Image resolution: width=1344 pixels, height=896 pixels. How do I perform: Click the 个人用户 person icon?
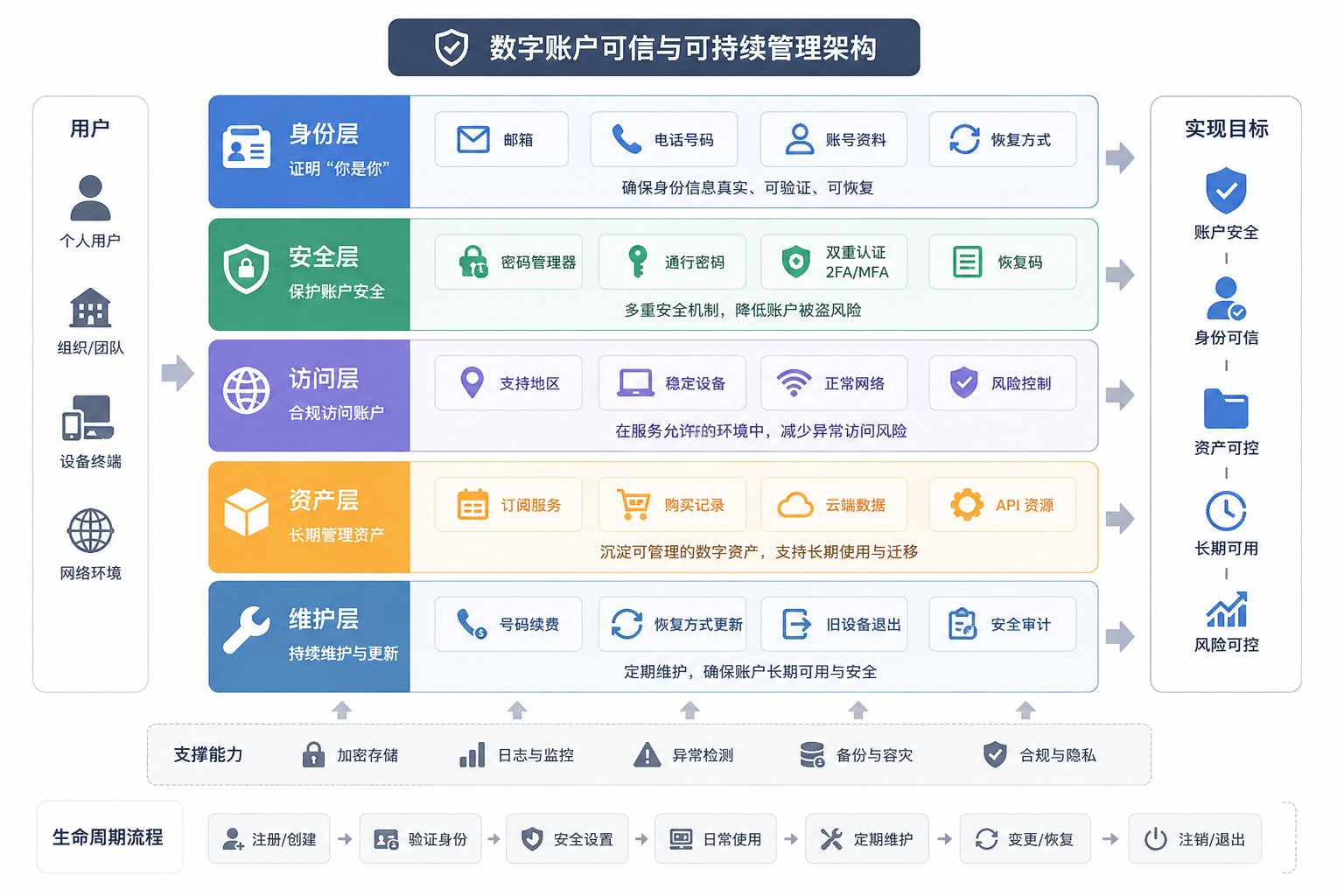[x=90, y=198]
